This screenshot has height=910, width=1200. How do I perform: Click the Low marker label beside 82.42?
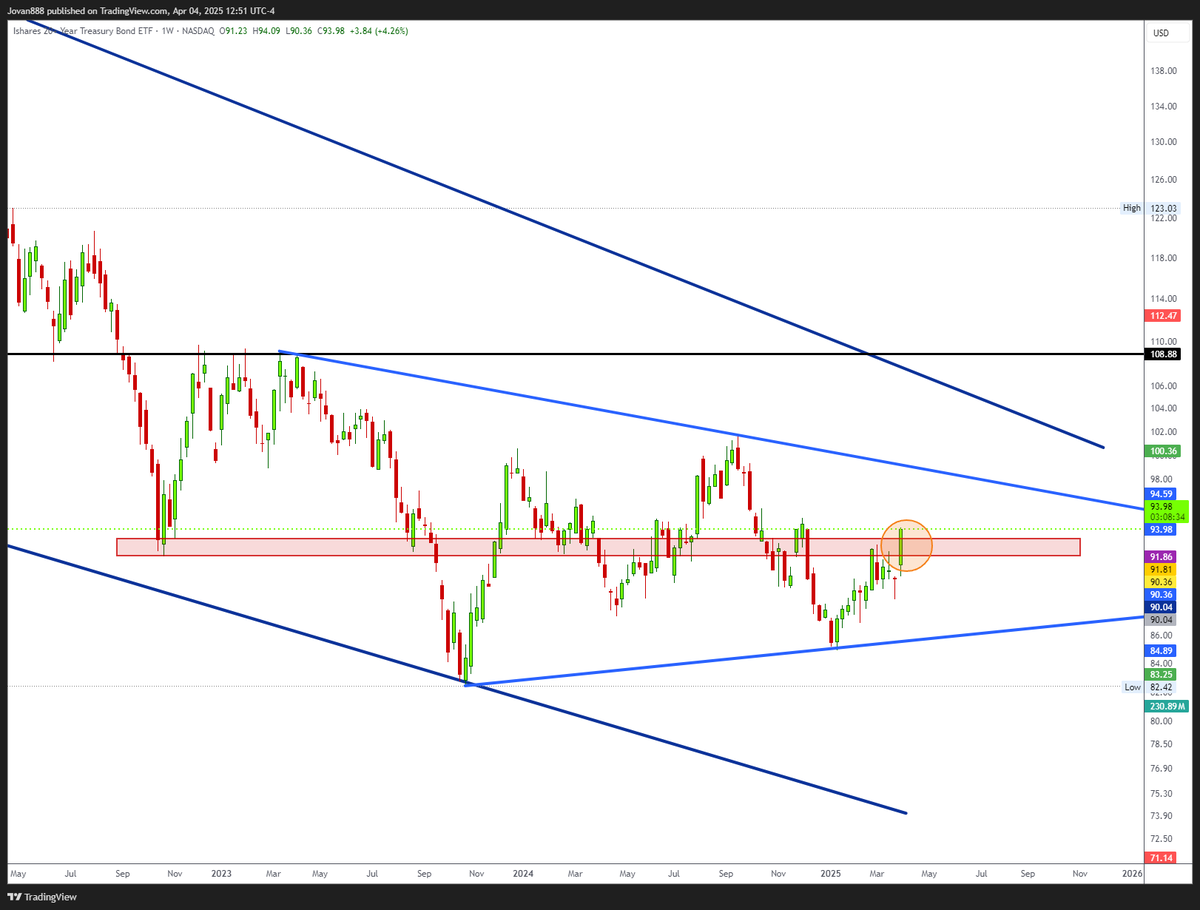[1132, 687]
